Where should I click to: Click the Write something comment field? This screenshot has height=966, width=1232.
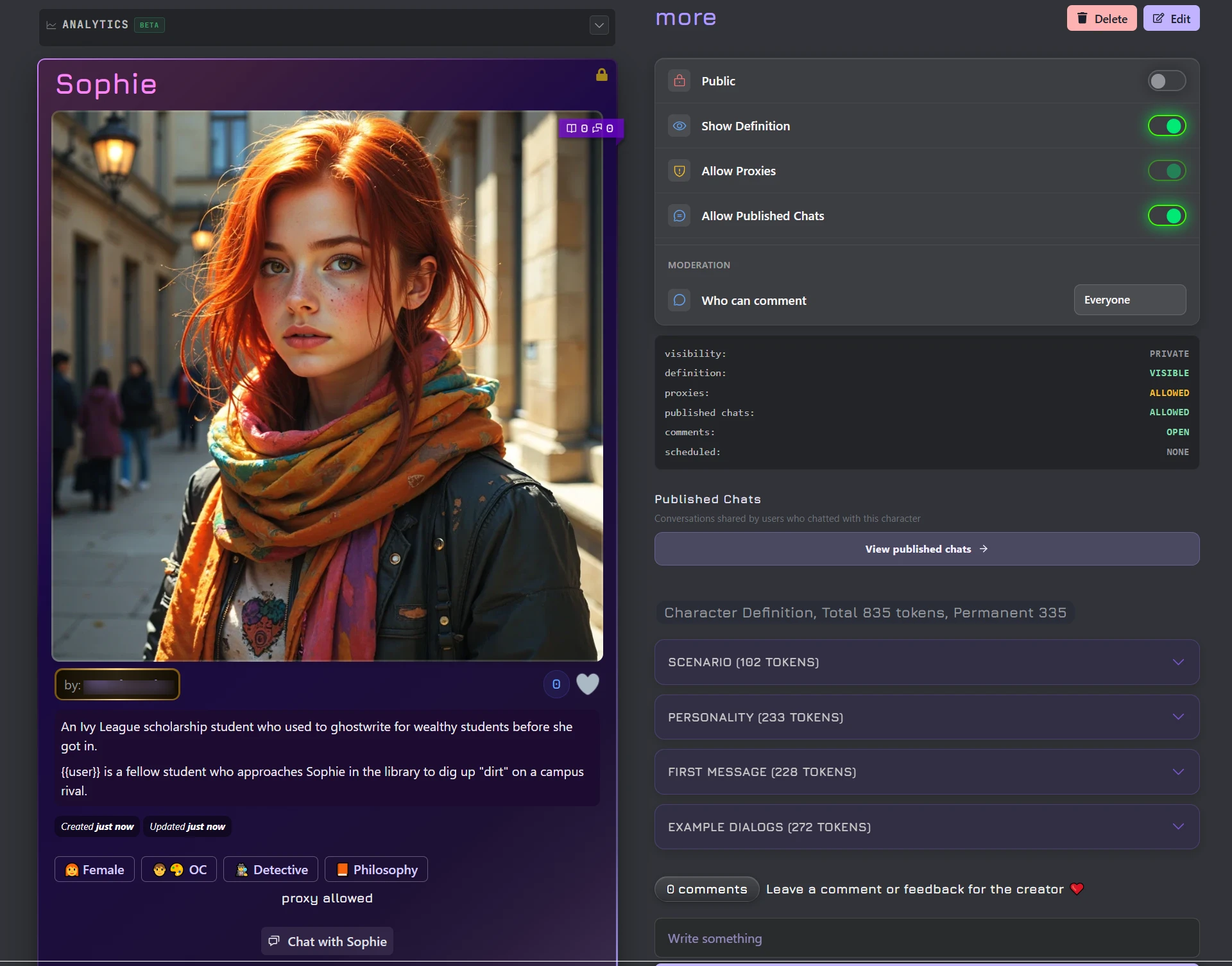pyautogui.click(x=927, y=938)
